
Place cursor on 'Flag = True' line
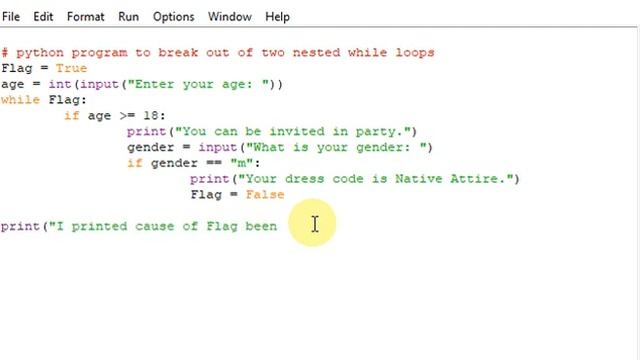click(x=44, y=68)
